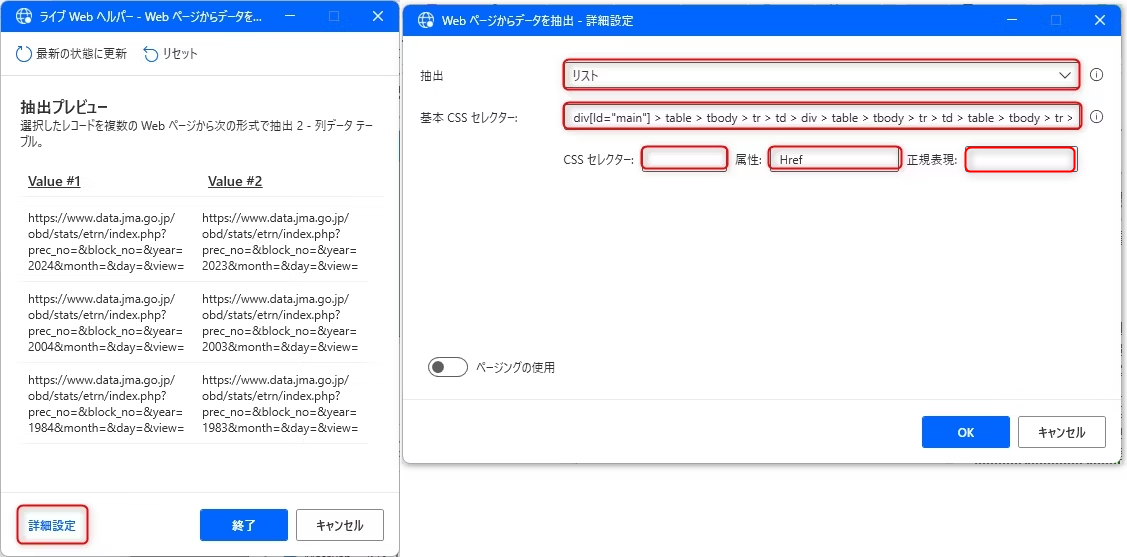Close the 詳細設定 dialog window
The image size is (1127, 557).
coord(1100,20)
